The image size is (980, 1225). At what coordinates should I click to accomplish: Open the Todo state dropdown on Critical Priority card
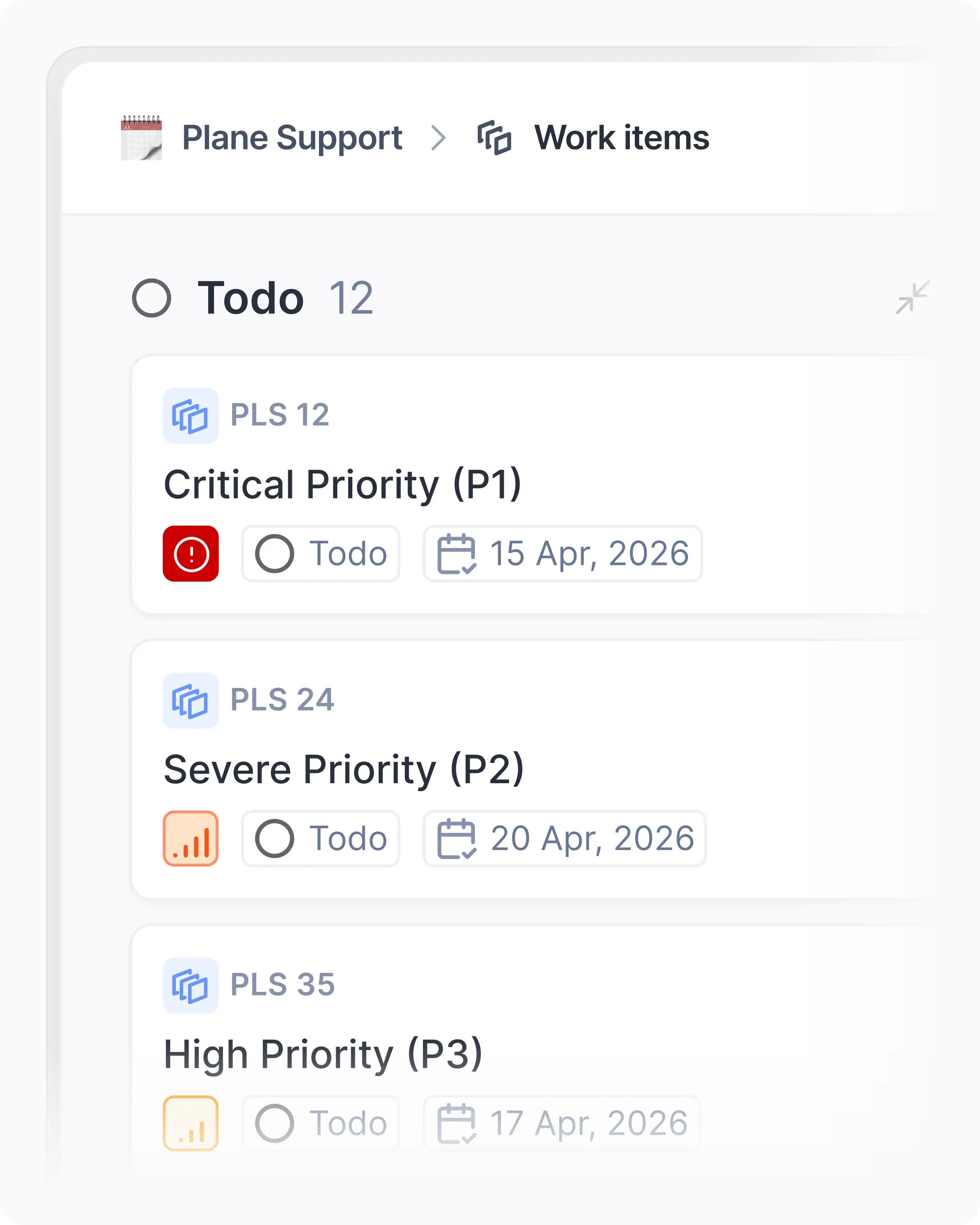point(321,553)
